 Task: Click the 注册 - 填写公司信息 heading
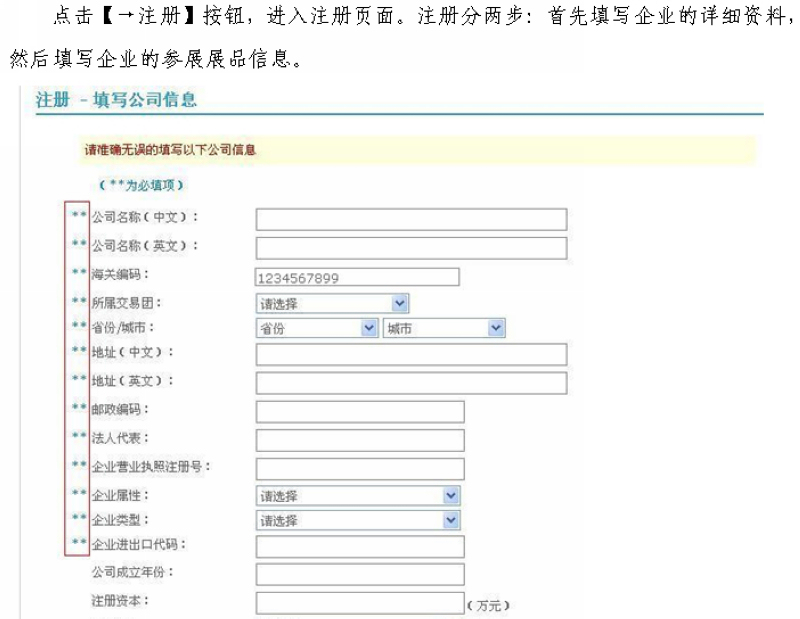(116, 100)
